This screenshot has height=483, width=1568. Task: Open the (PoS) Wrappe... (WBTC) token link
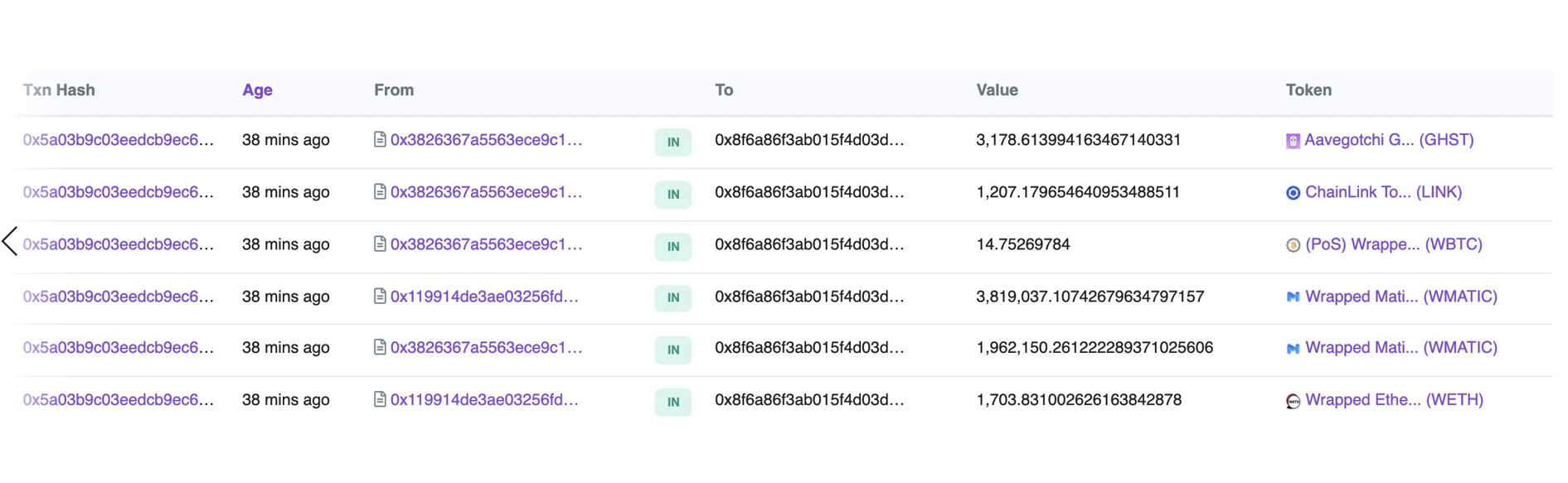[1393, 244]
